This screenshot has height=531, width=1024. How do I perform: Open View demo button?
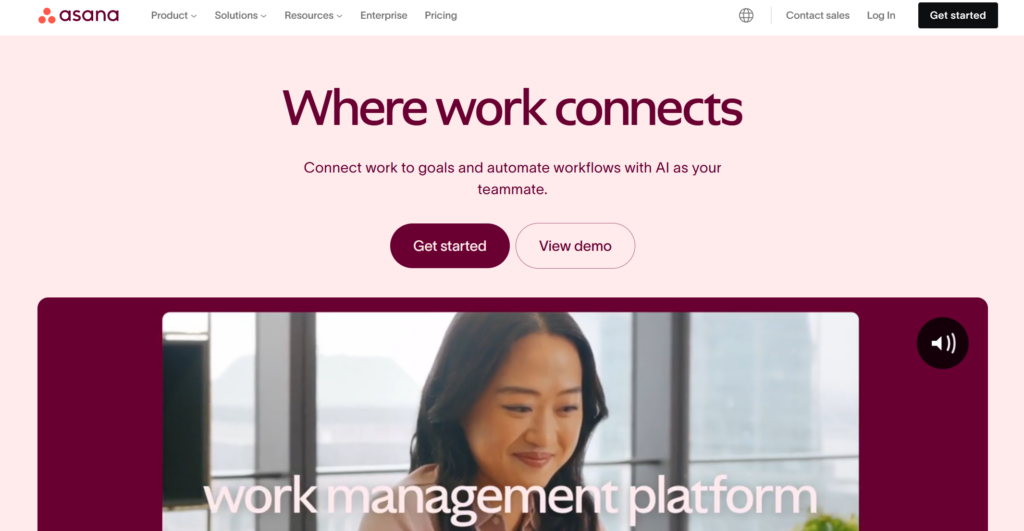coord(575,246)
